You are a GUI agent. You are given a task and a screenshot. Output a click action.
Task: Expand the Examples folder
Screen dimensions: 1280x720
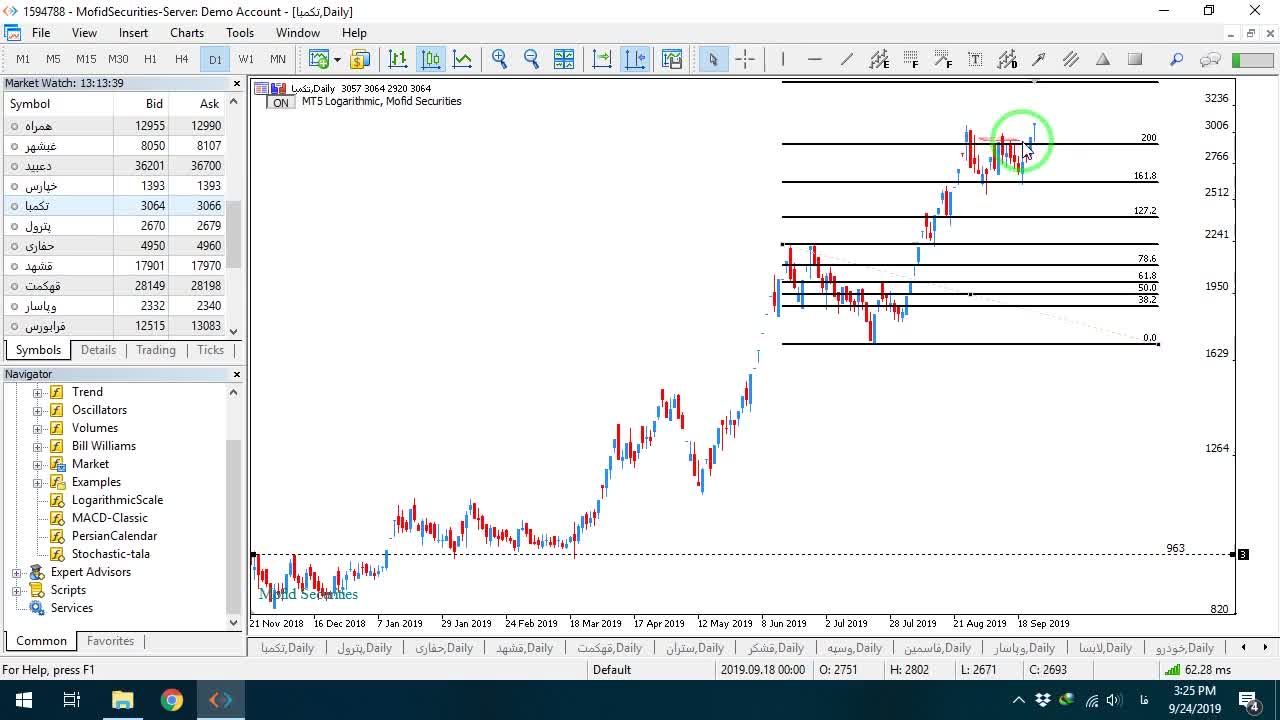point(38,482)
